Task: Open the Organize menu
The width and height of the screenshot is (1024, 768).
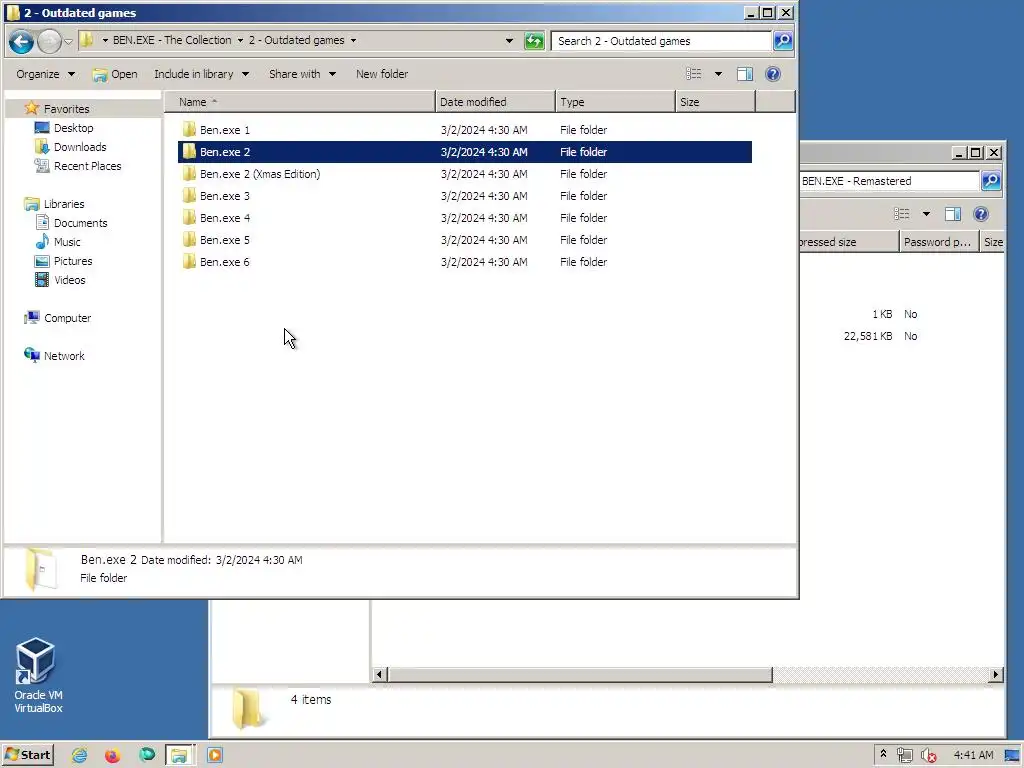Action: point(45,74)
